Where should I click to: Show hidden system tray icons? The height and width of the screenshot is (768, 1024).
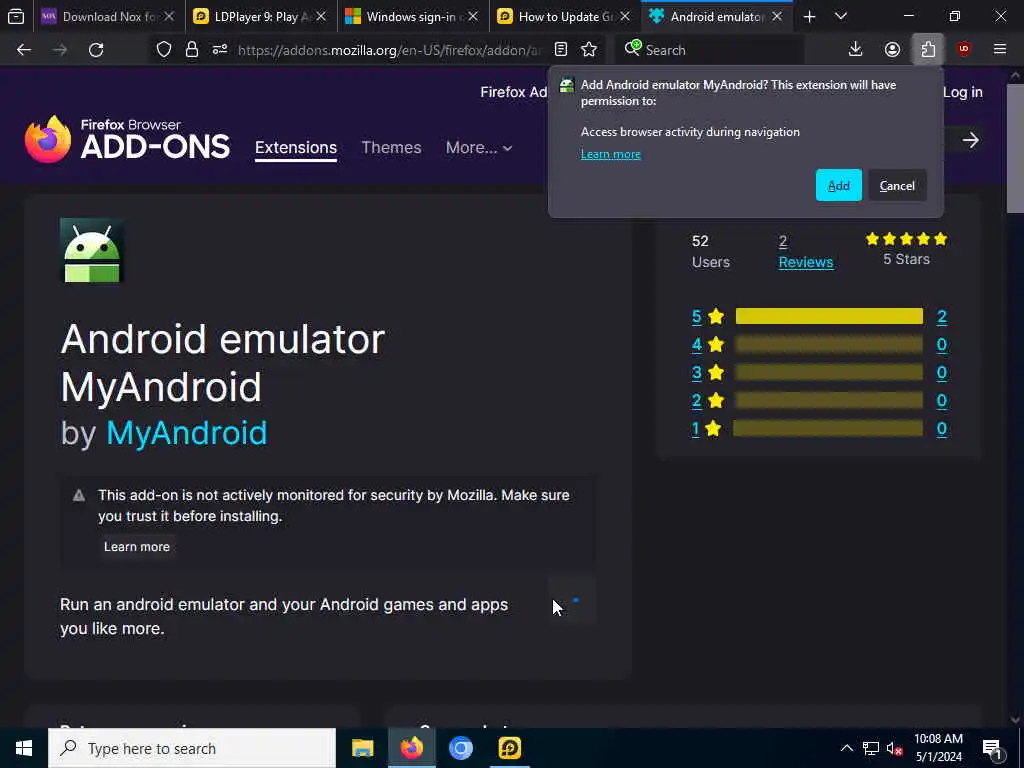[x=846, y=748]
